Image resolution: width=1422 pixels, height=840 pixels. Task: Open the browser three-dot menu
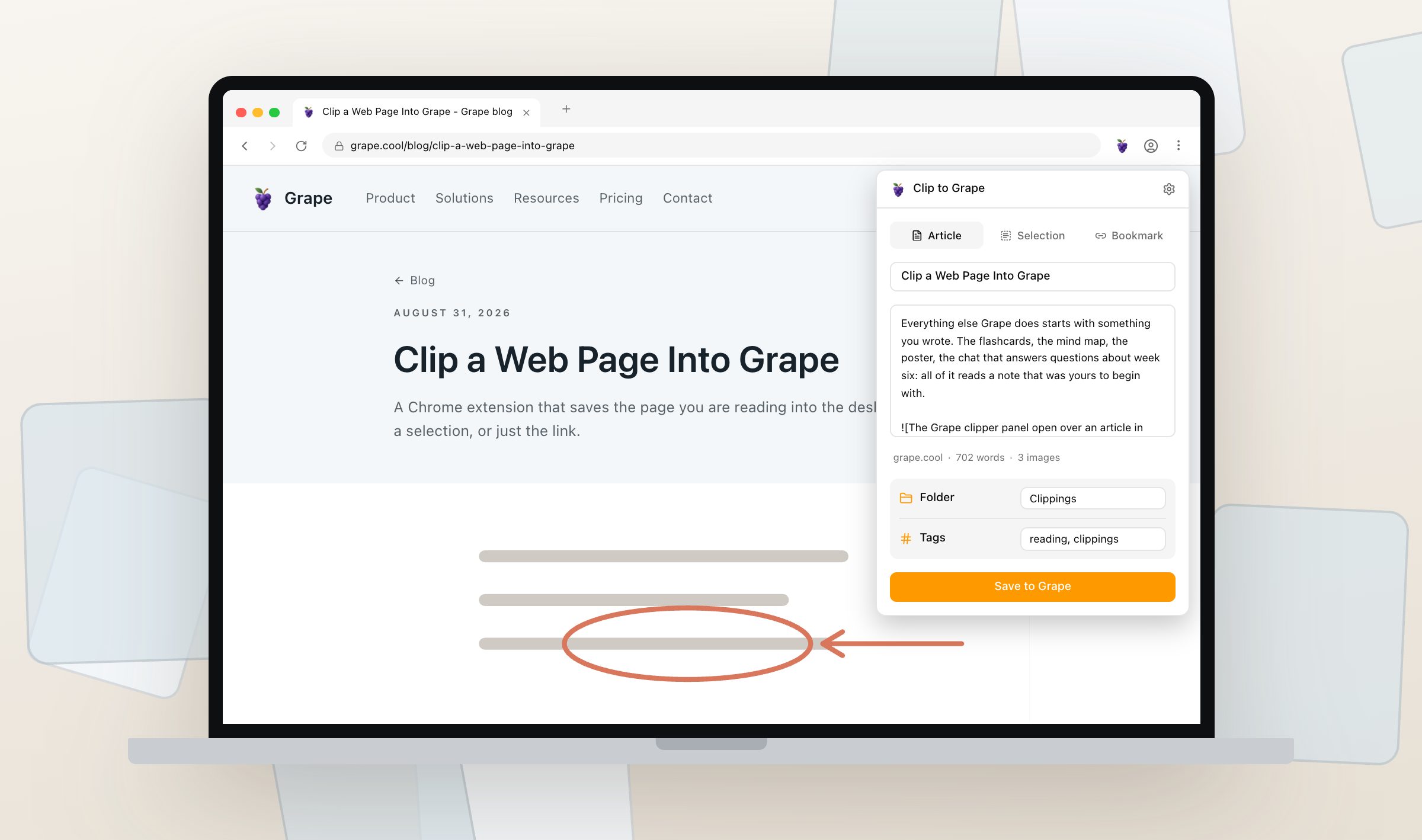coord(1178,146)
